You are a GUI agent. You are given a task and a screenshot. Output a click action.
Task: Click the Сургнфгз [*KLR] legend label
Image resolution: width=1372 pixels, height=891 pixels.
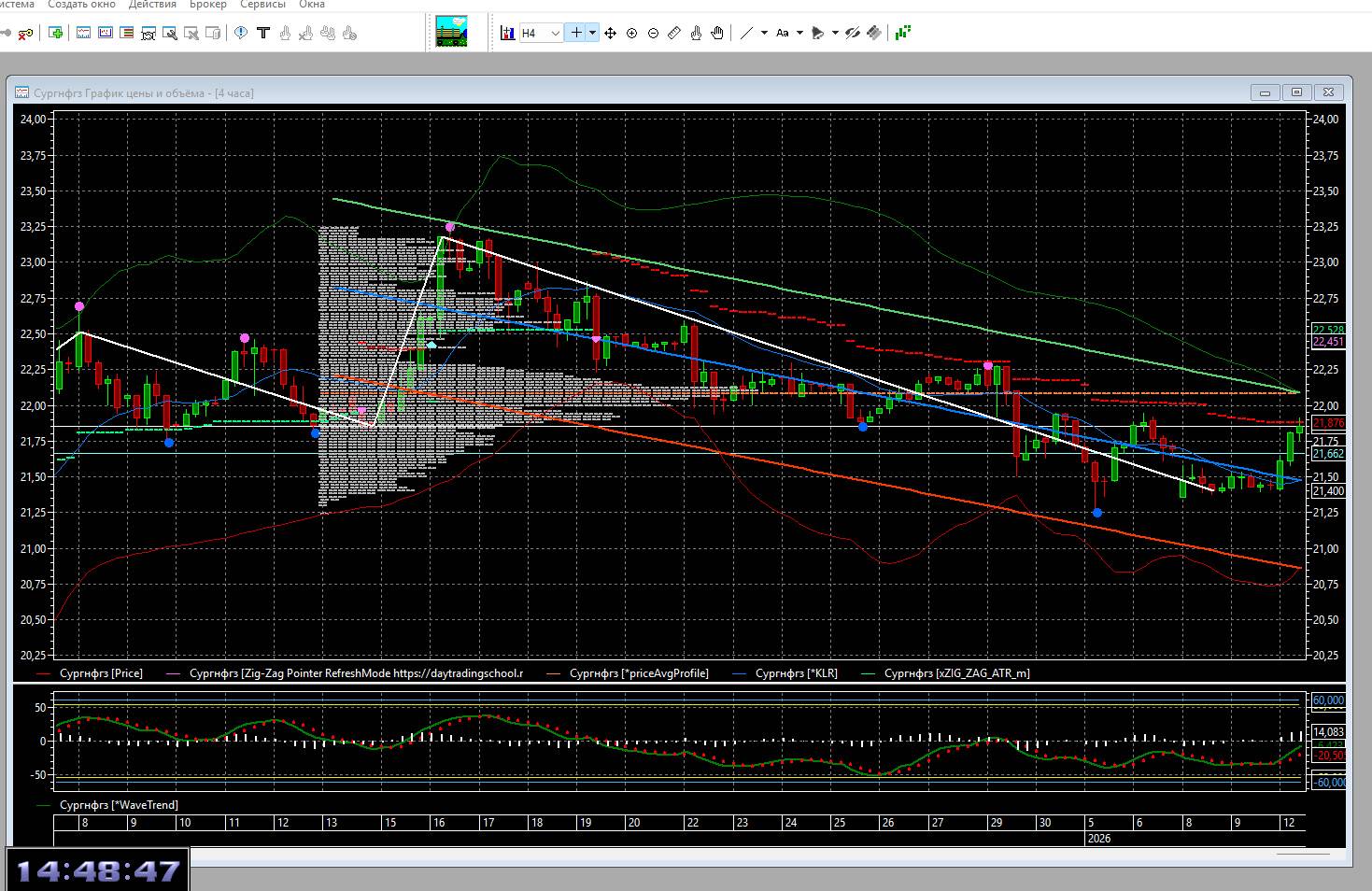(x=796, y=672)
